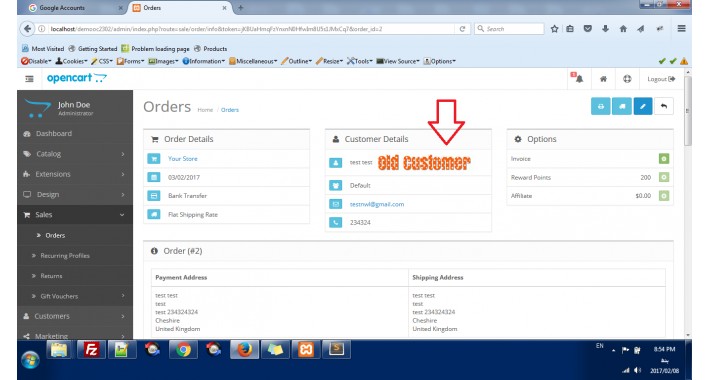Click the green add Reward Points button
The image size is (710, 380).
click(x=664, y=178)
